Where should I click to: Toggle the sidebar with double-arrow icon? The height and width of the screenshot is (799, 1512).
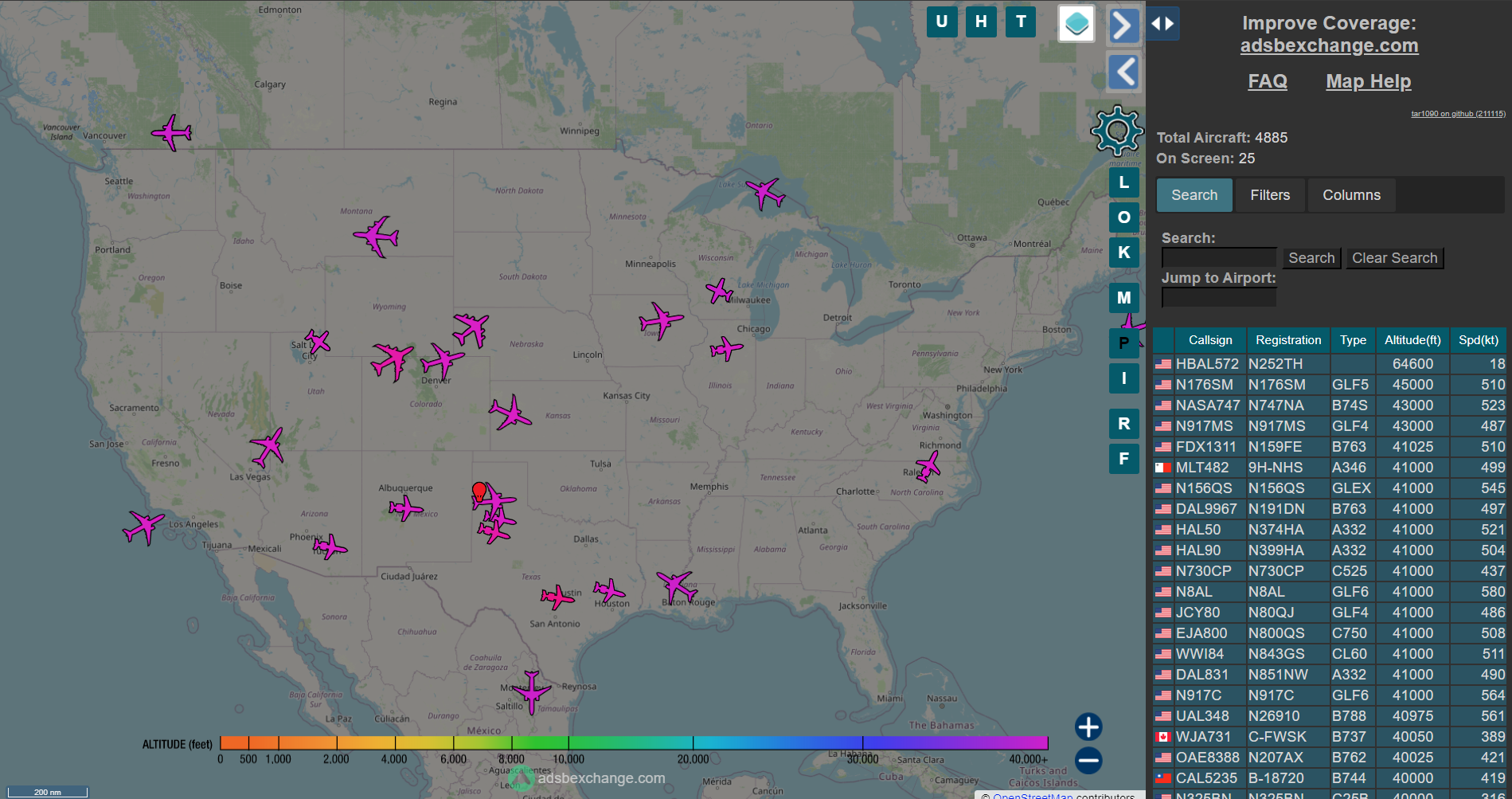coord(1163,23)
